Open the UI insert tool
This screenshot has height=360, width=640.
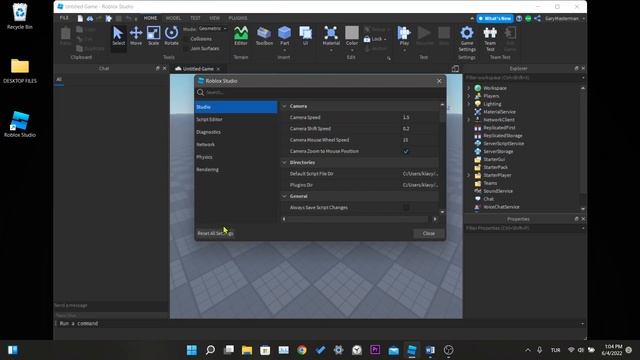[x=305, y=36]
